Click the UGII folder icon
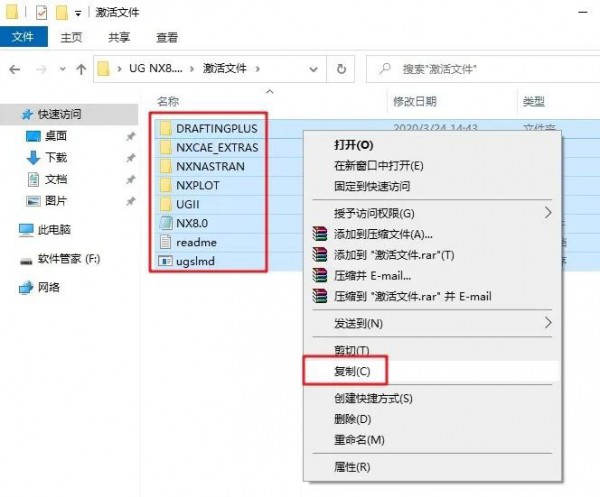The width and height of the screenshot is (600, 497). (x=165, y=204)
